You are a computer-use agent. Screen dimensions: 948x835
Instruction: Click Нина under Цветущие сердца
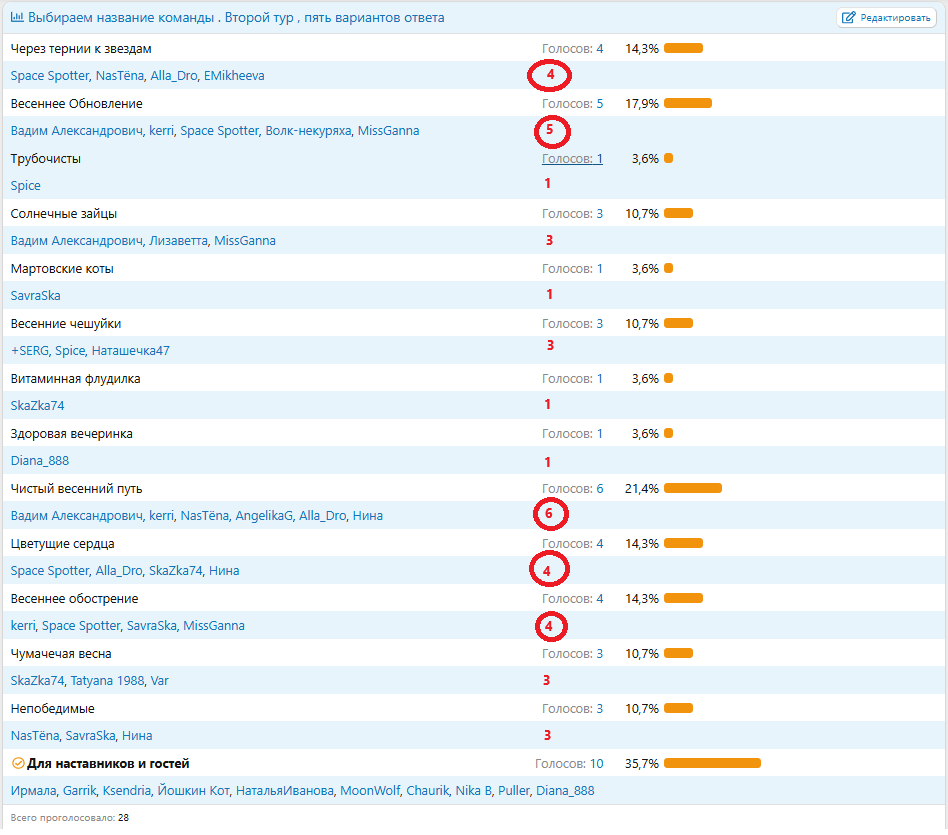point(224,571)
